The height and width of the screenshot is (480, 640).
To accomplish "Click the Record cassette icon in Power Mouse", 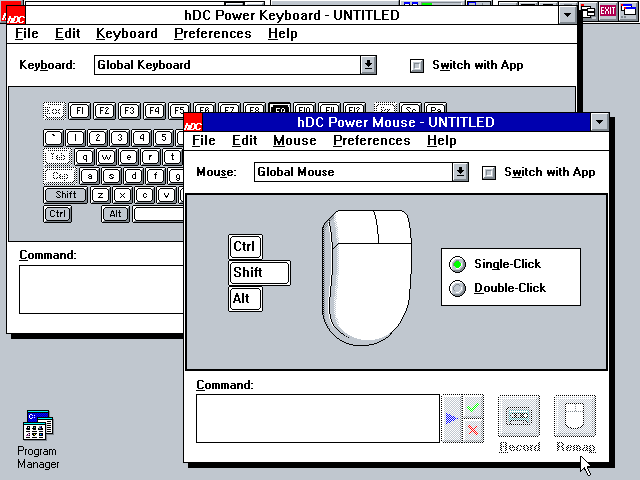I will pos(519,416).
